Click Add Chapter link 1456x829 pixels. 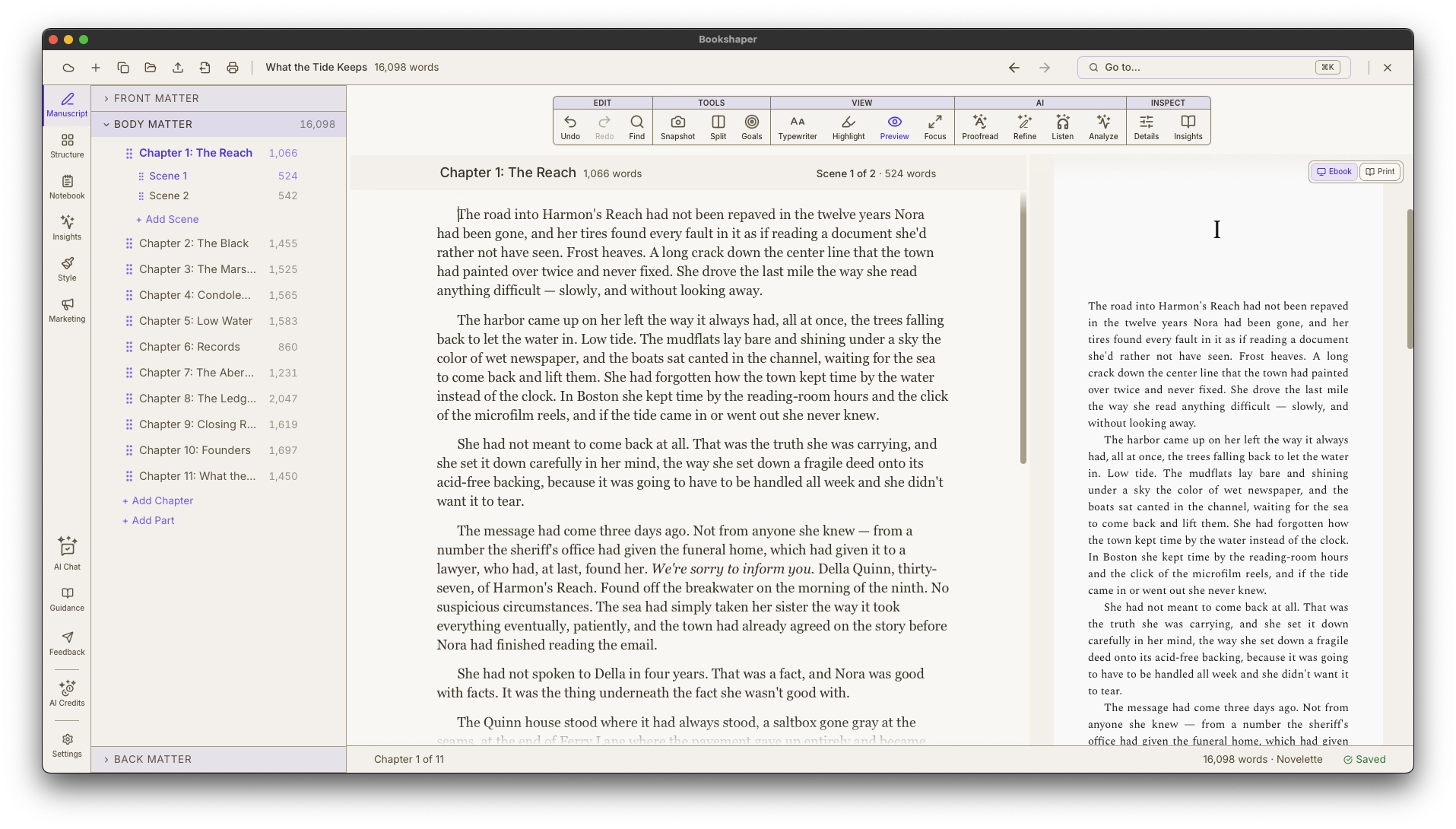(157, 500)
